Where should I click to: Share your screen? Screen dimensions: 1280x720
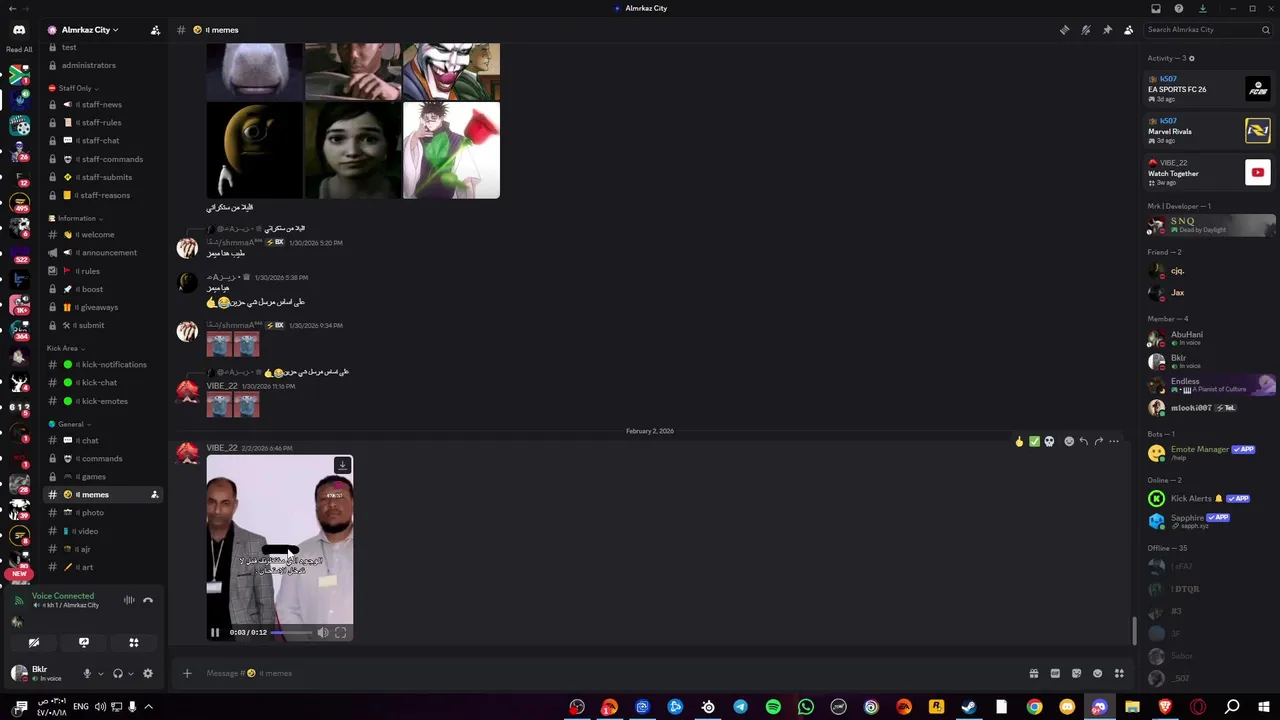(x=84, y=643)
